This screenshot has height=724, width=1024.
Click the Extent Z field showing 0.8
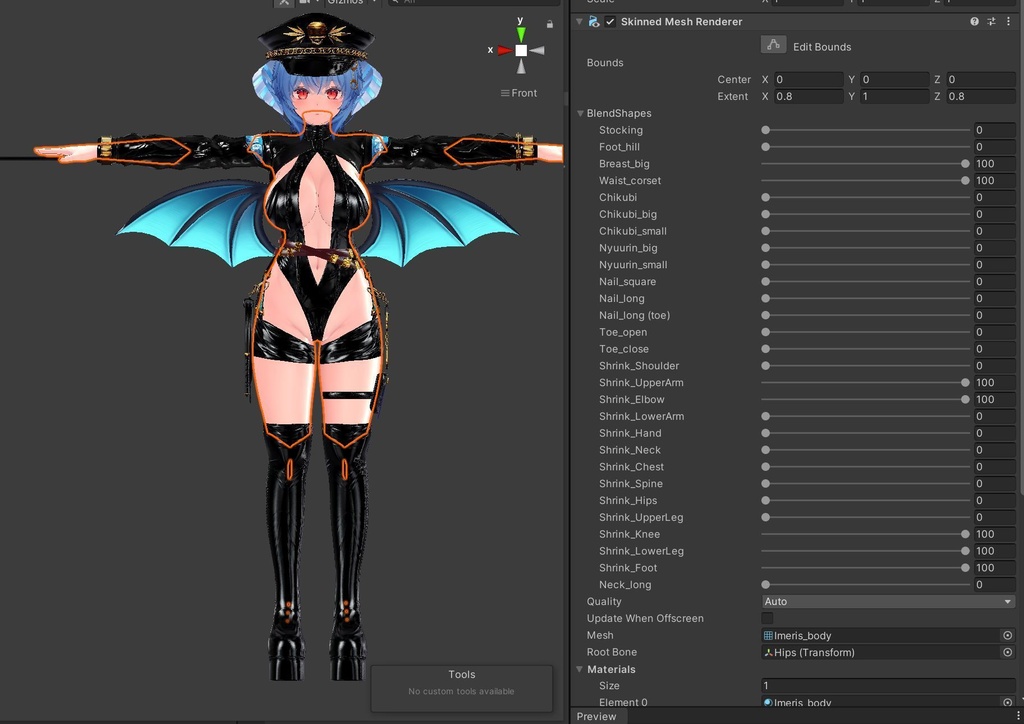point(981,96)
